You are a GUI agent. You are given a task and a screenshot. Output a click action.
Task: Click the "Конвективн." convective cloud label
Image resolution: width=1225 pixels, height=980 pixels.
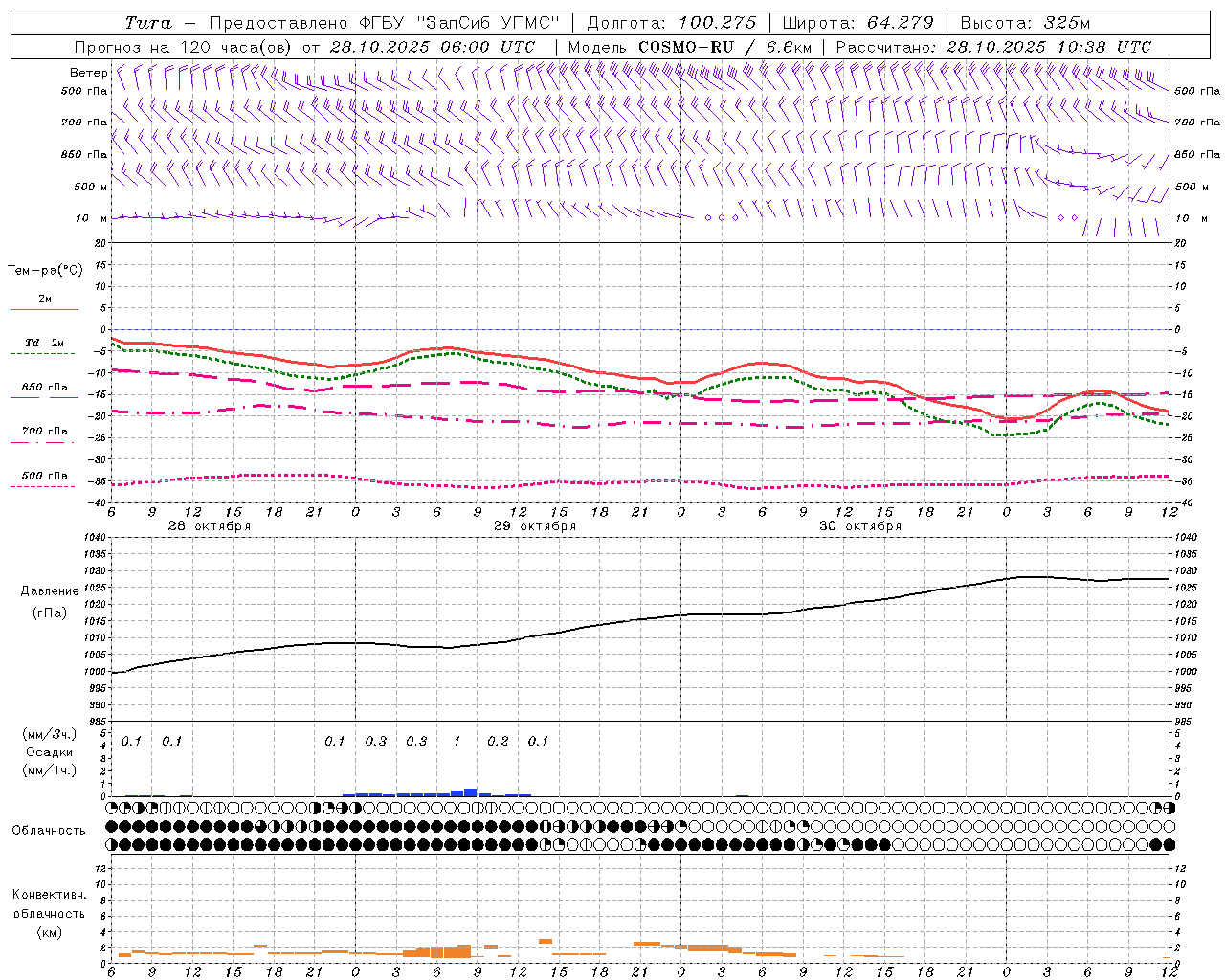[49, 895]
